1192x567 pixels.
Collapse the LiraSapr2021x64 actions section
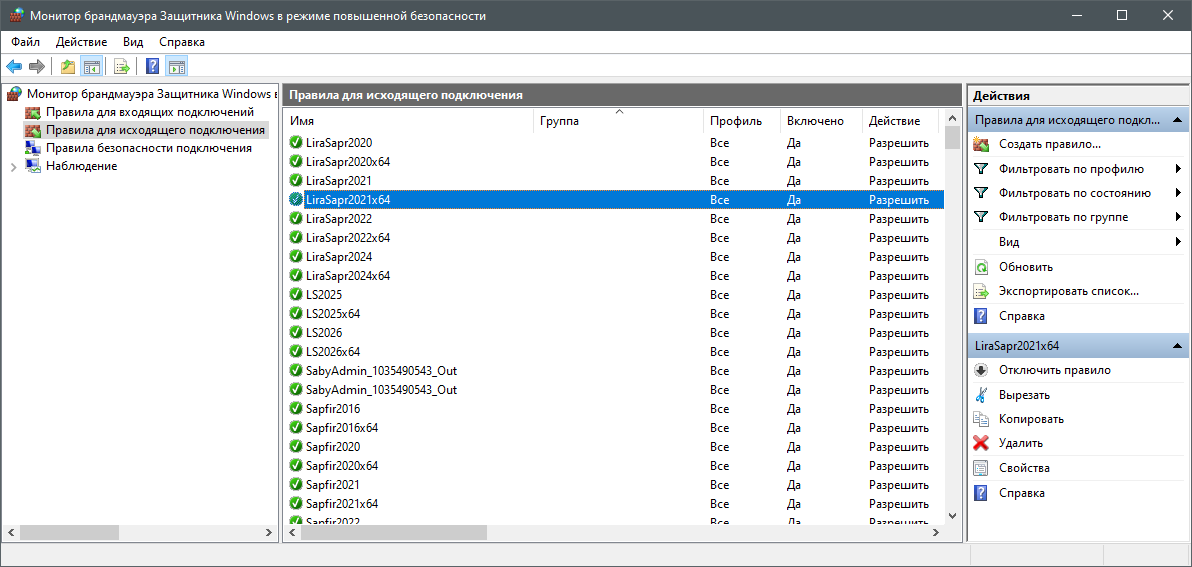click(x=1176, y=346)
